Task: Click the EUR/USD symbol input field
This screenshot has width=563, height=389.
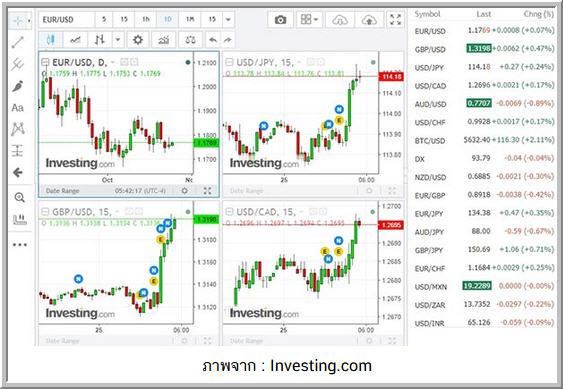Action: (67, 19)
